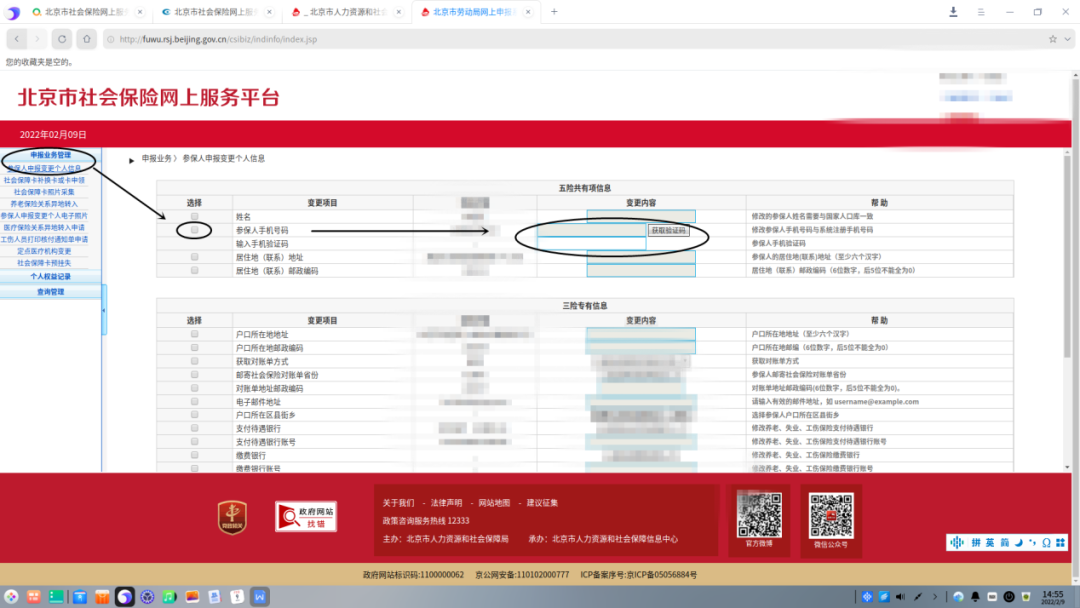Tick the checkbox for 电子邮件地址 row

tap(194, 401)
